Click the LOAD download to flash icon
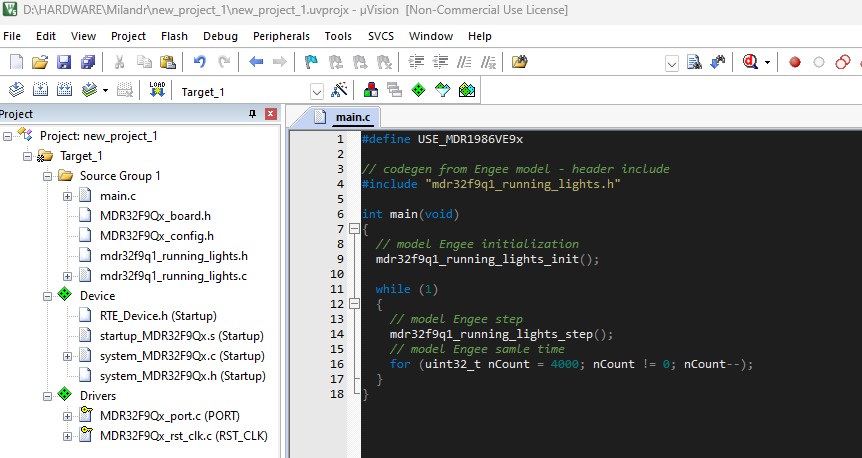The width and height of the screenshot is (862, 458). [157, 90]
